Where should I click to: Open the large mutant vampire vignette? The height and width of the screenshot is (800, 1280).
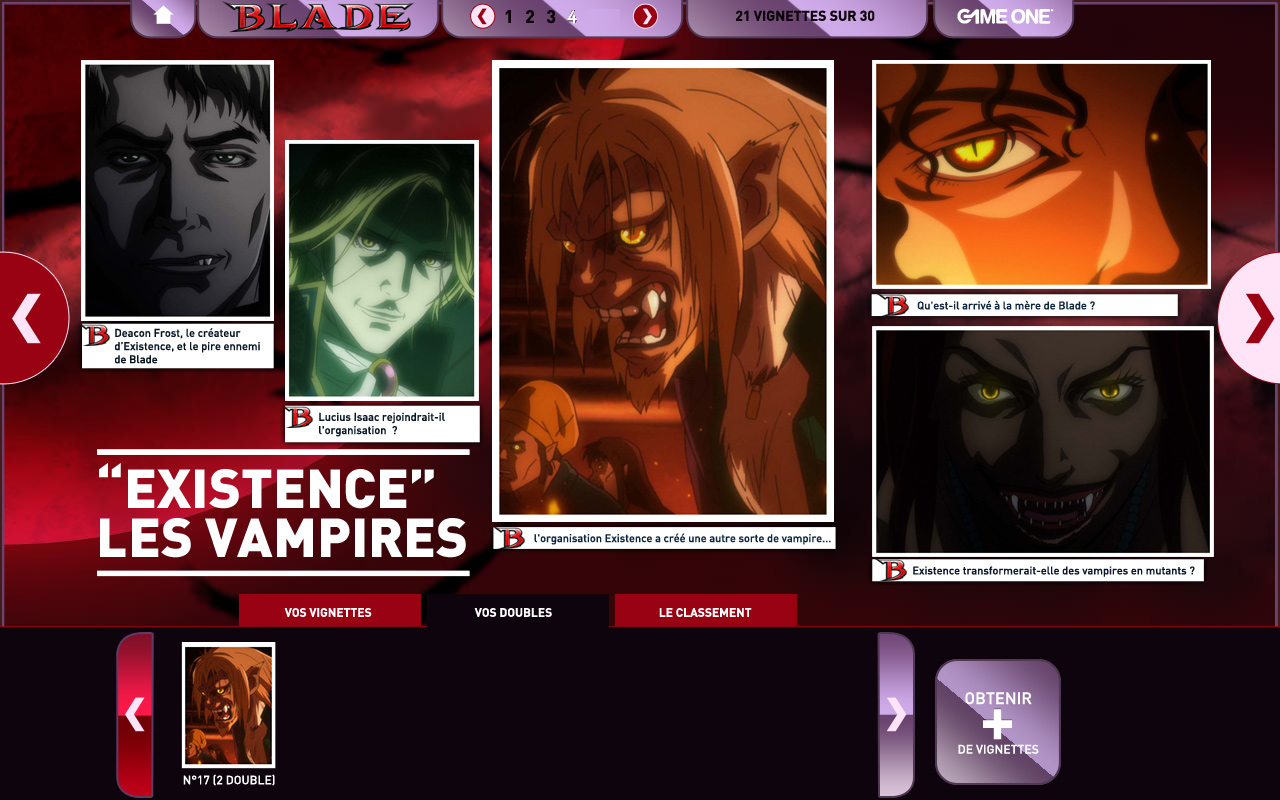663,291
